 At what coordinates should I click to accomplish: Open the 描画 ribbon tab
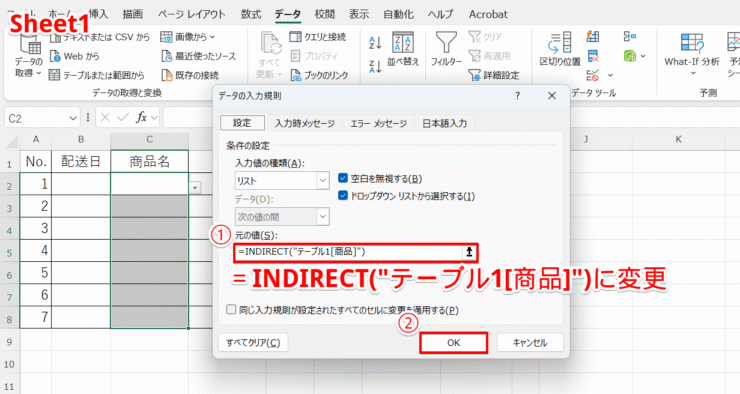click(x=133, y=14)
